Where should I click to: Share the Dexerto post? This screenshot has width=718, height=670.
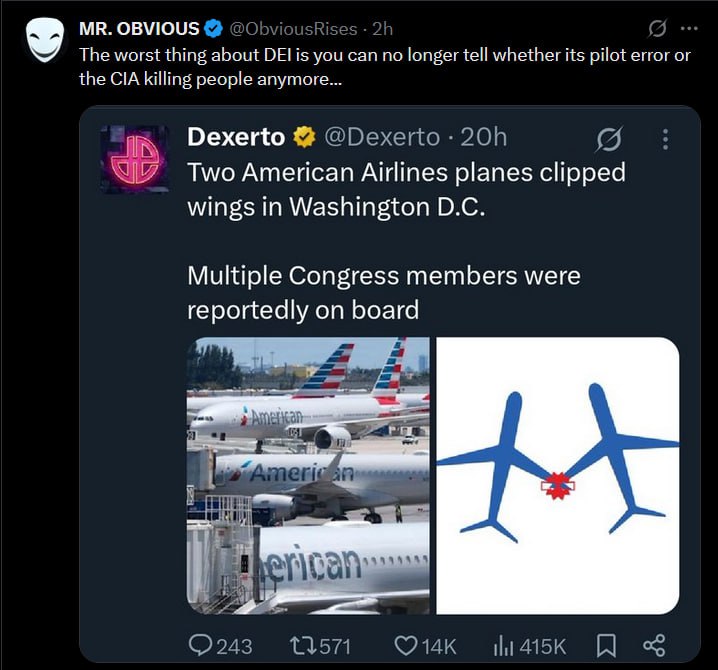pos(654,646)
